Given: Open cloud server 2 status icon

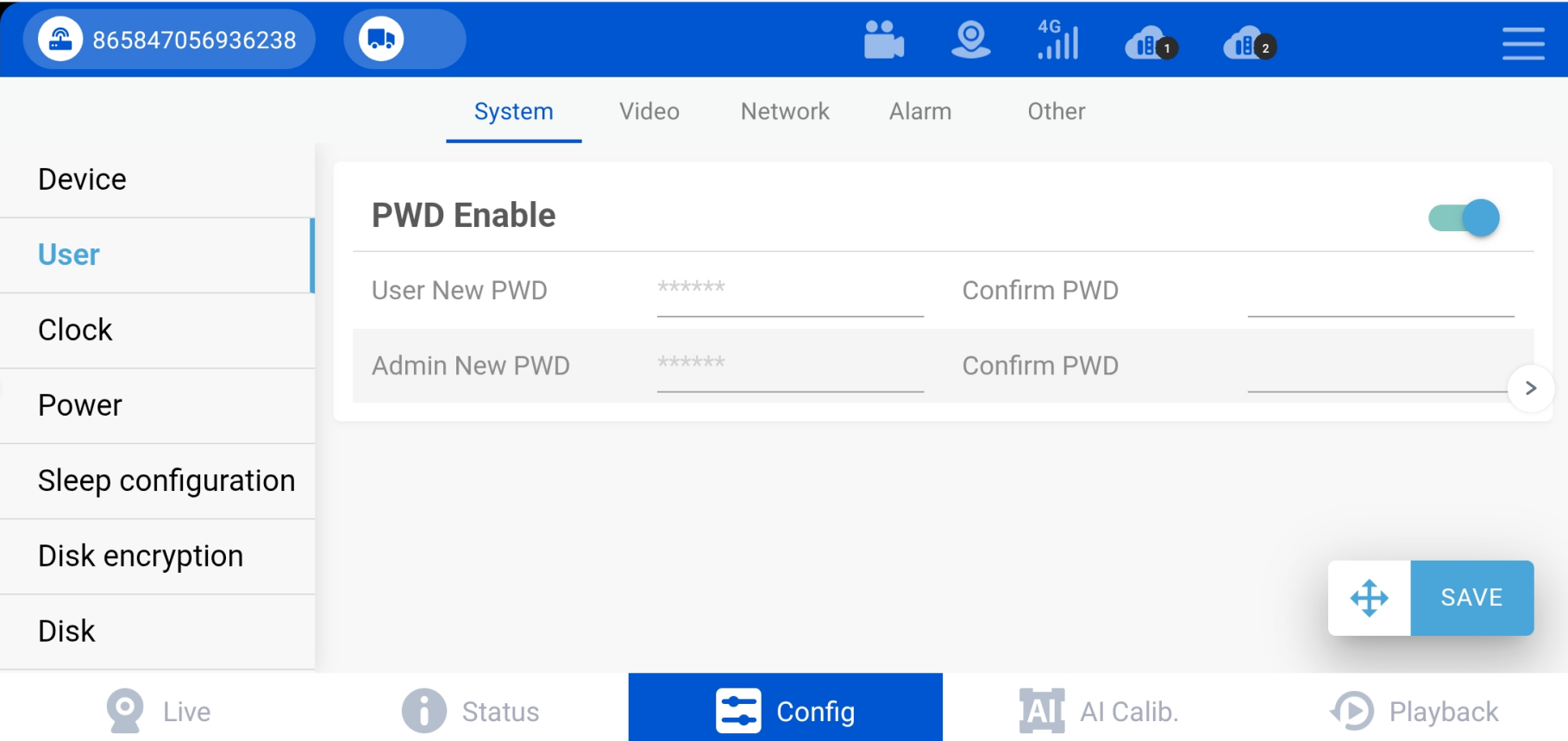Looking at the screenshot, I should click(x=1250, y=42).
